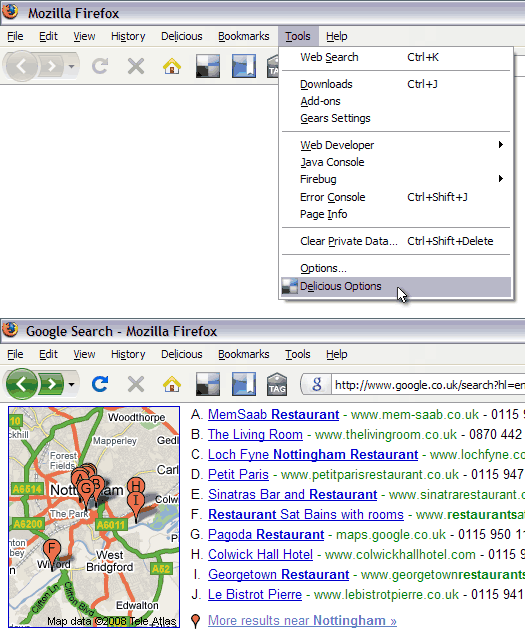Choose Gears Settings from the Tools menu
Viewport: 525px width, 637px height.
(396, 118)
